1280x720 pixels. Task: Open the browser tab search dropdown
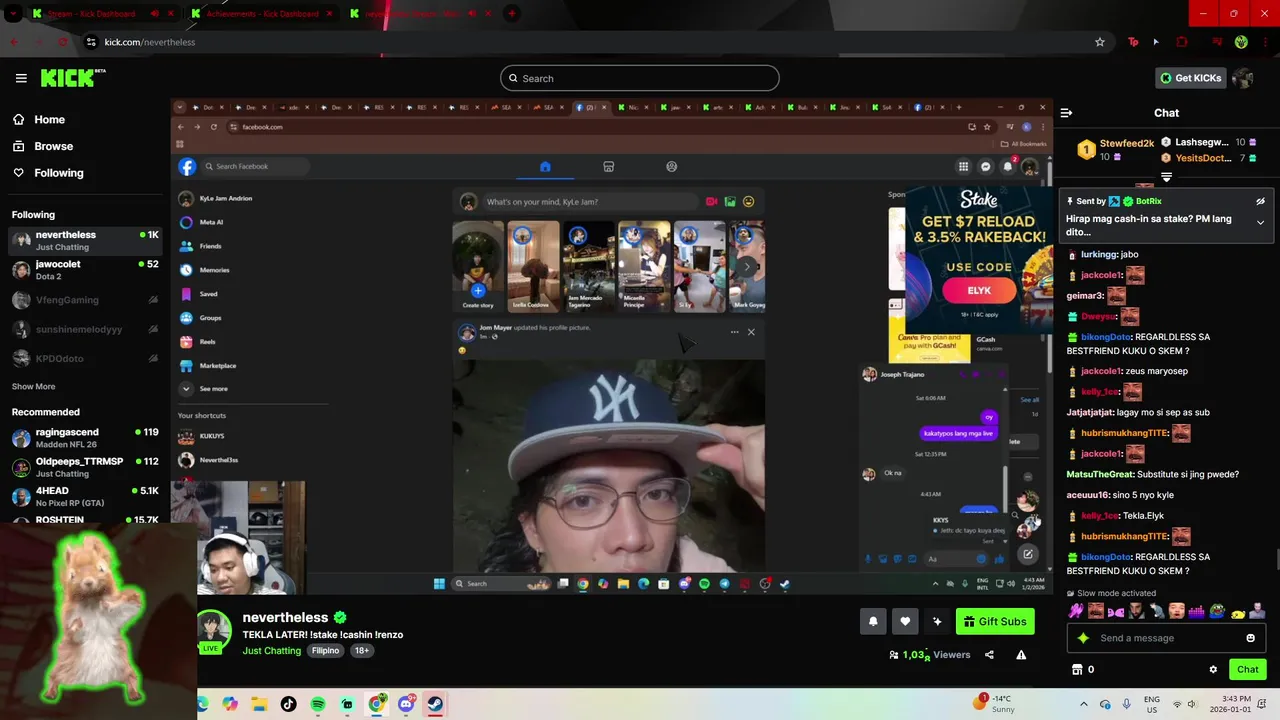tap(13, 14)
